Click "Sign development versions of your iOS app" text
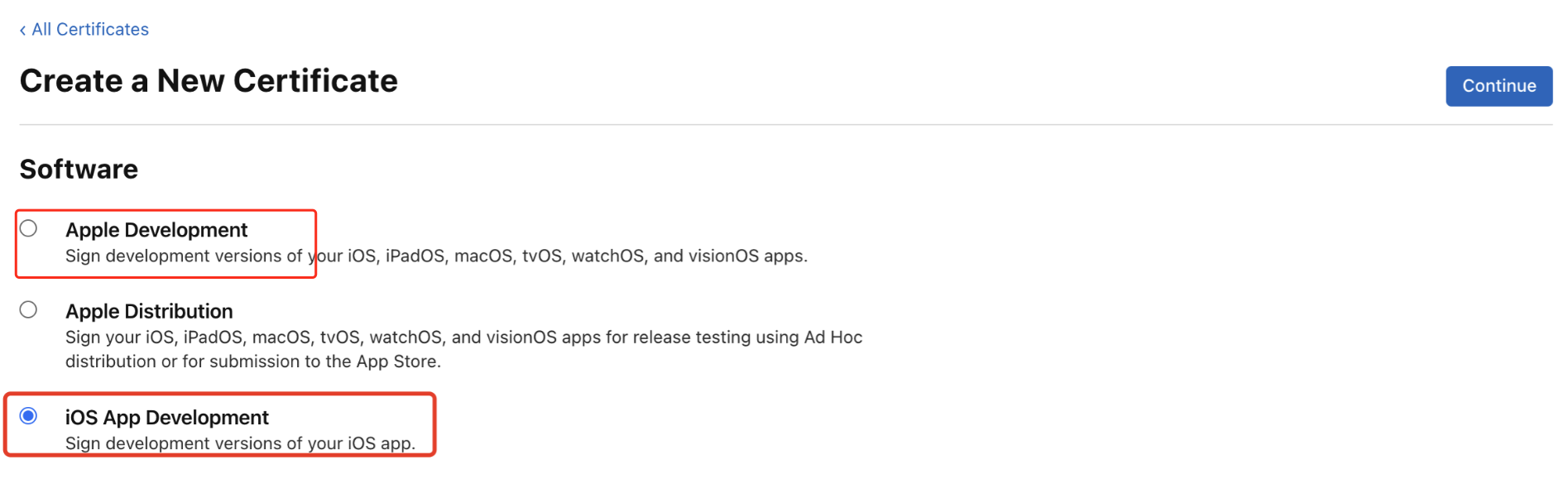 [x=240, y=443]
